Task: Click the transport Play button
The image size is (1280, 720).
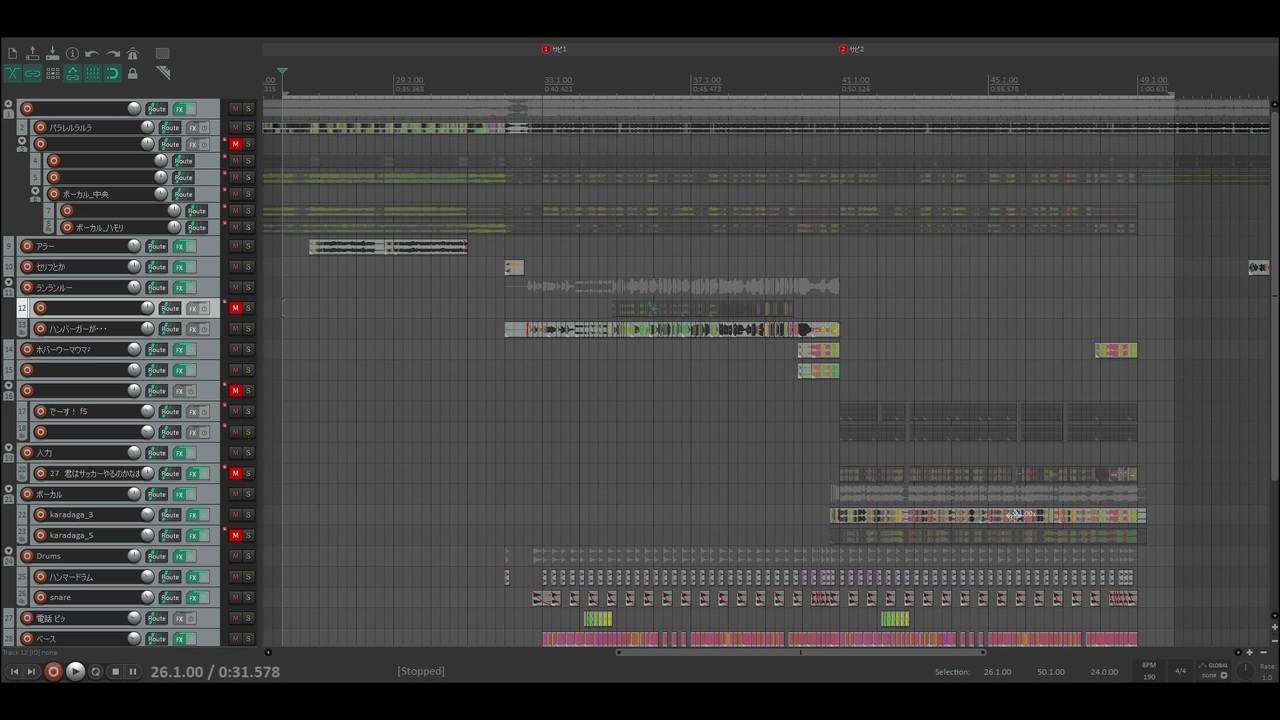Action: [x=75, y=672]
